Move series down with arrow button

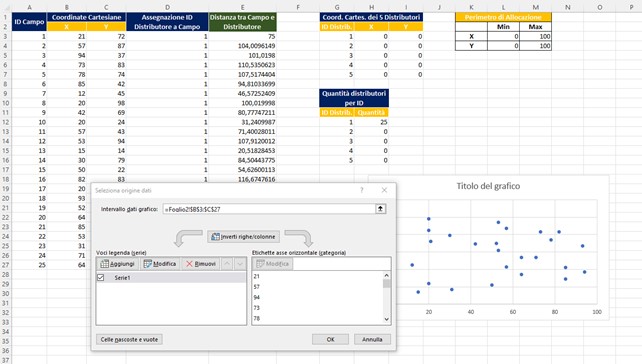click(240, 264)
